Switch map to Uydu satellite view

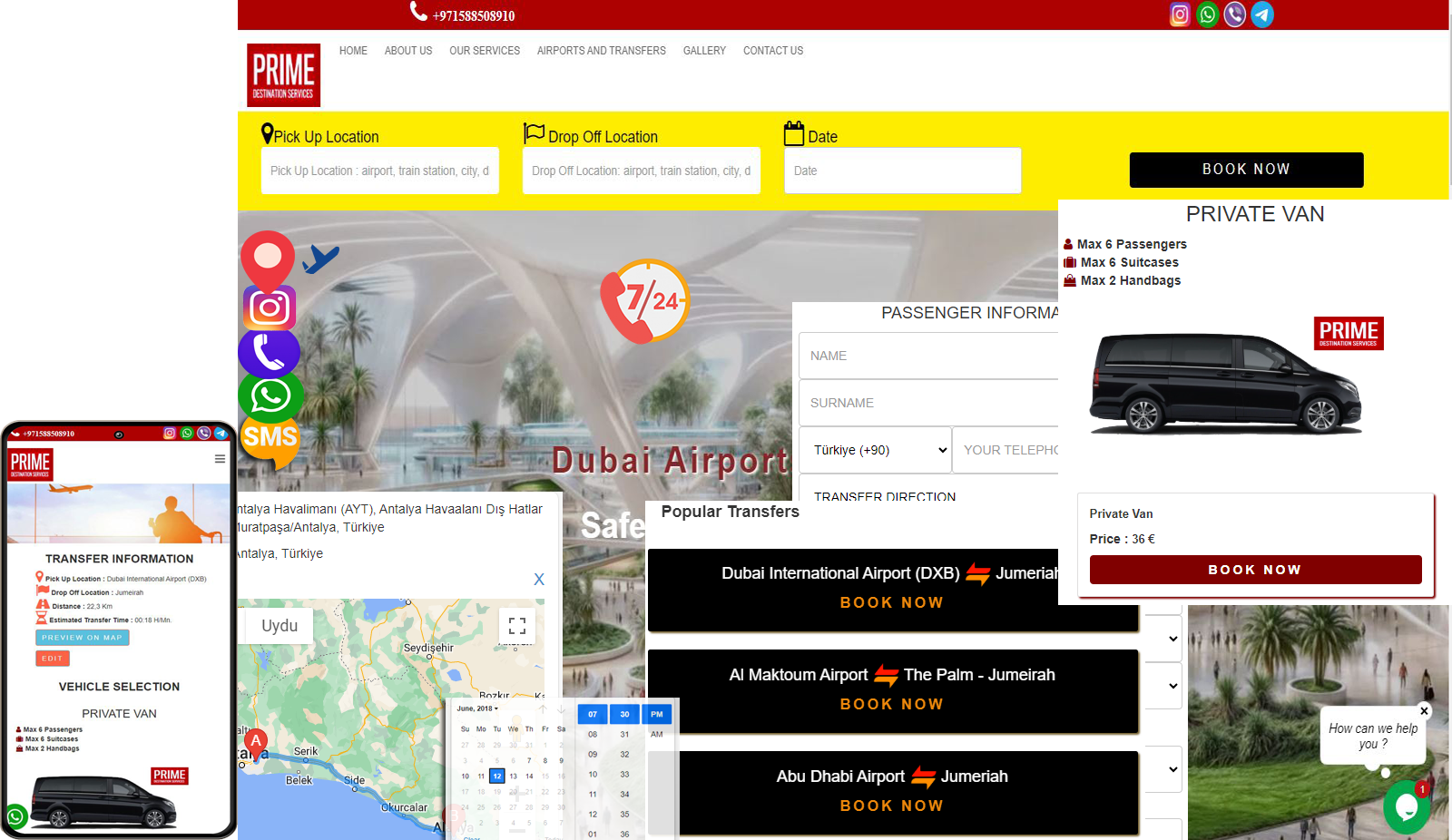280,626
